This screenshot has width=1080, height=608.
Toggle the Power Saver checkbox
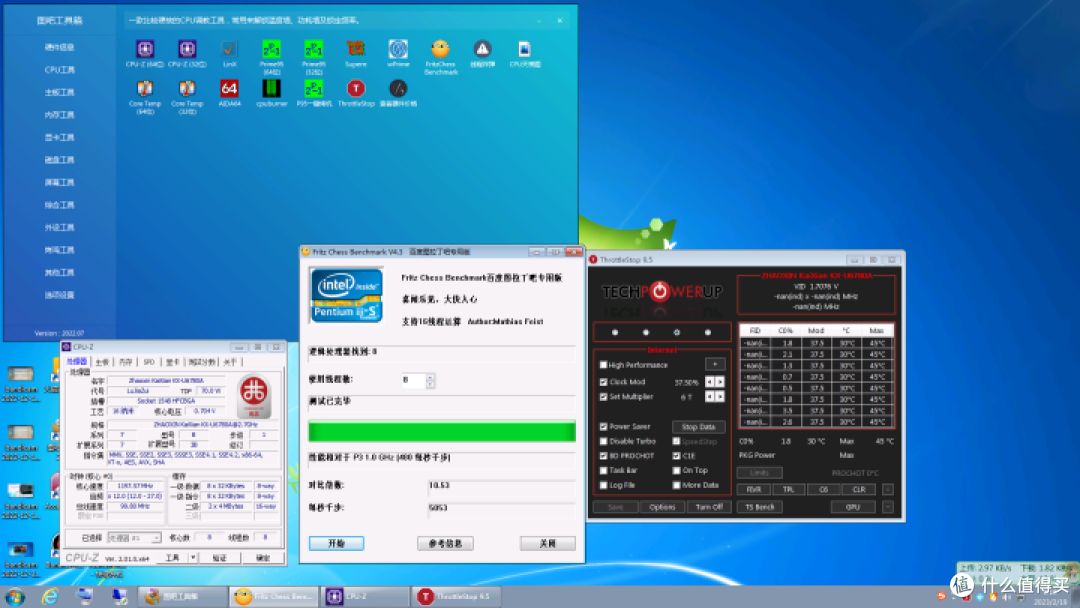[x=603, y=427]
